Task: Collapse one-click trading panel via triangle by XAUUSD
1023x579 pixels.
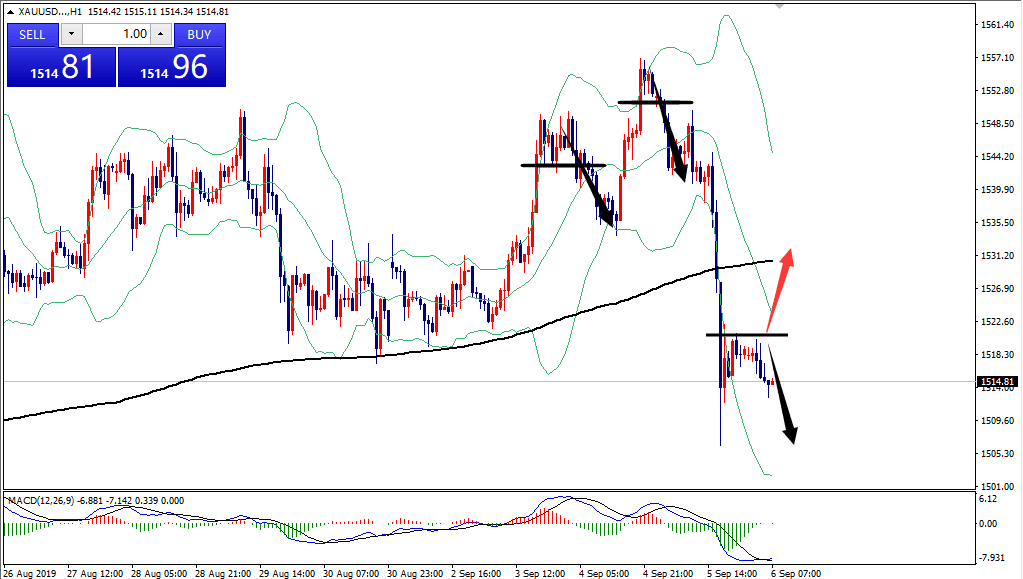Action: click(x=10, y=12)
